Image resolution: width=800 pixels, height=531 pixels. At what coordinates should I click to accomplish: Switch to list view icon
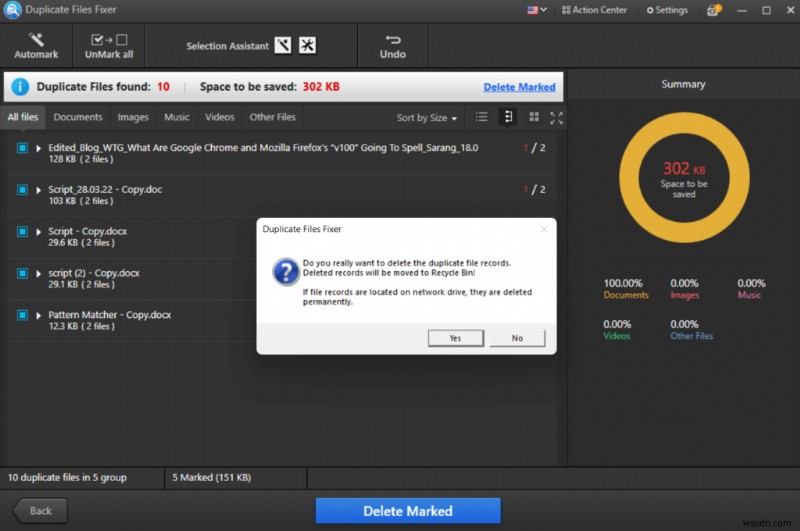coord(481,117)
